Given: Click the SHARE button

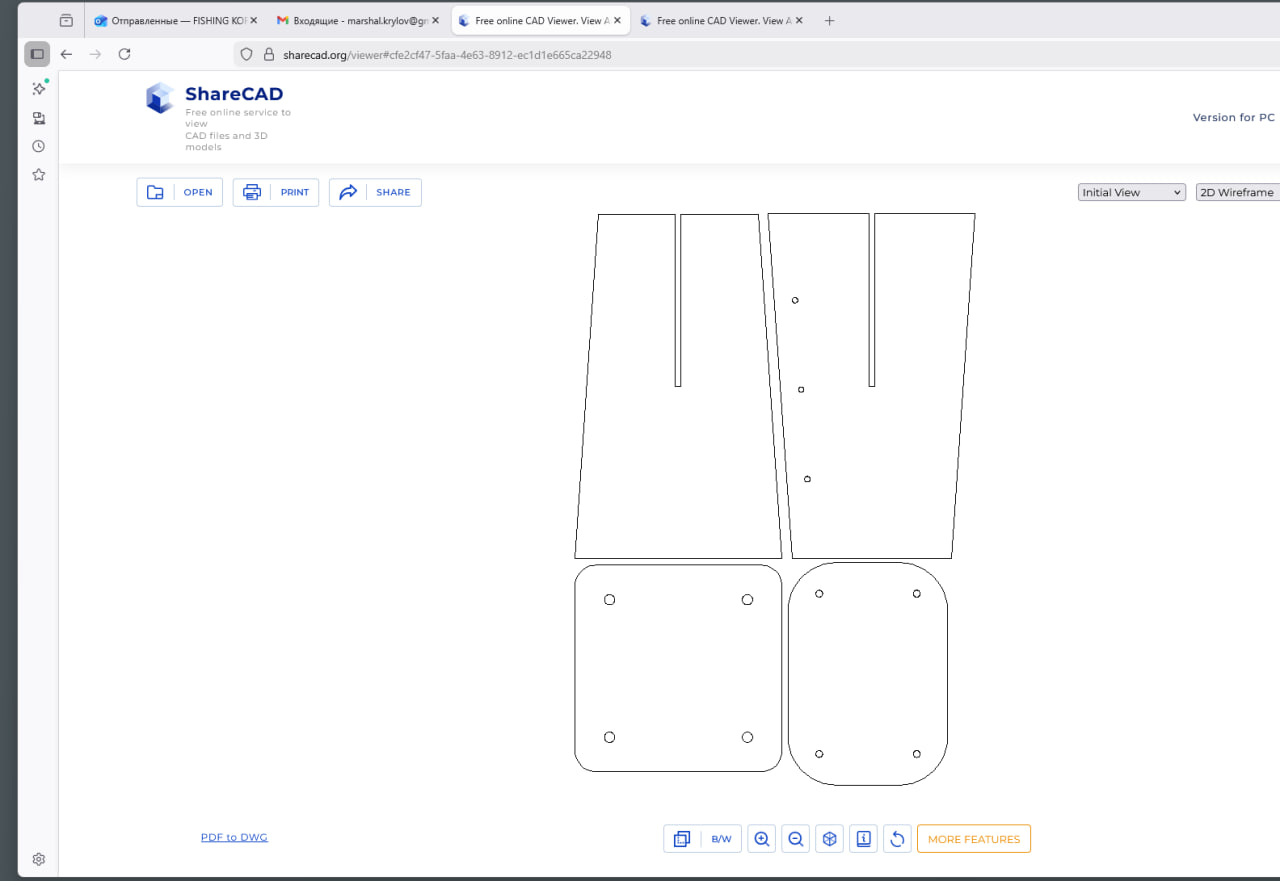Looking at the screenshot, I should coord(375,192).
